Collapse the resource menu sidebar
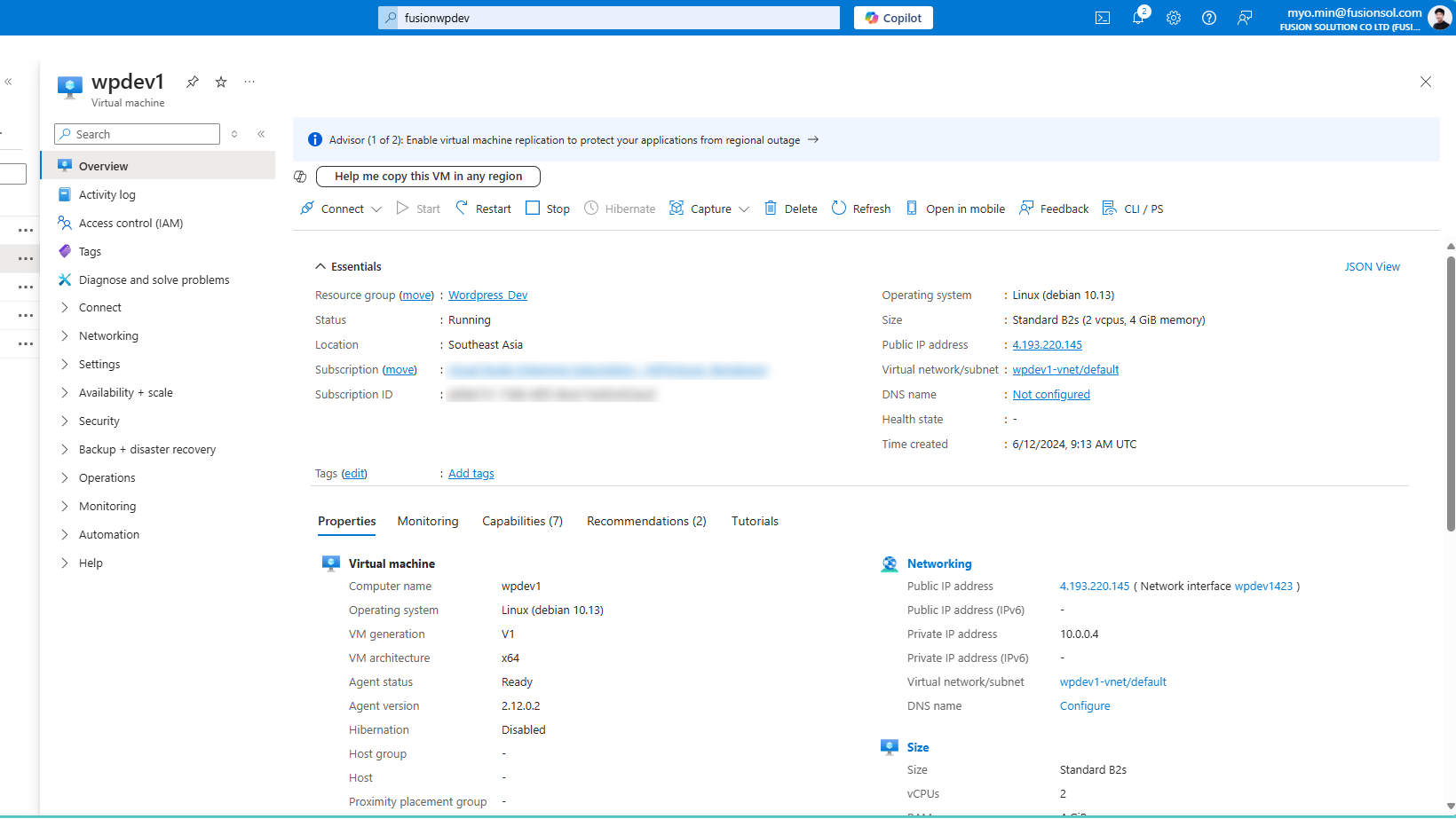 [x=261, y=134]
